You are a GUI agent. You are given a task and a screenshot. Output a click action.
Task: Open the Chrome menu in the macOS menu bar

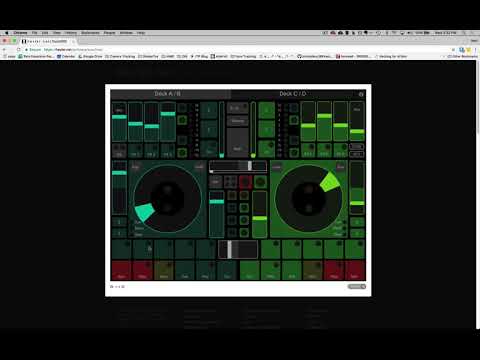20,33
